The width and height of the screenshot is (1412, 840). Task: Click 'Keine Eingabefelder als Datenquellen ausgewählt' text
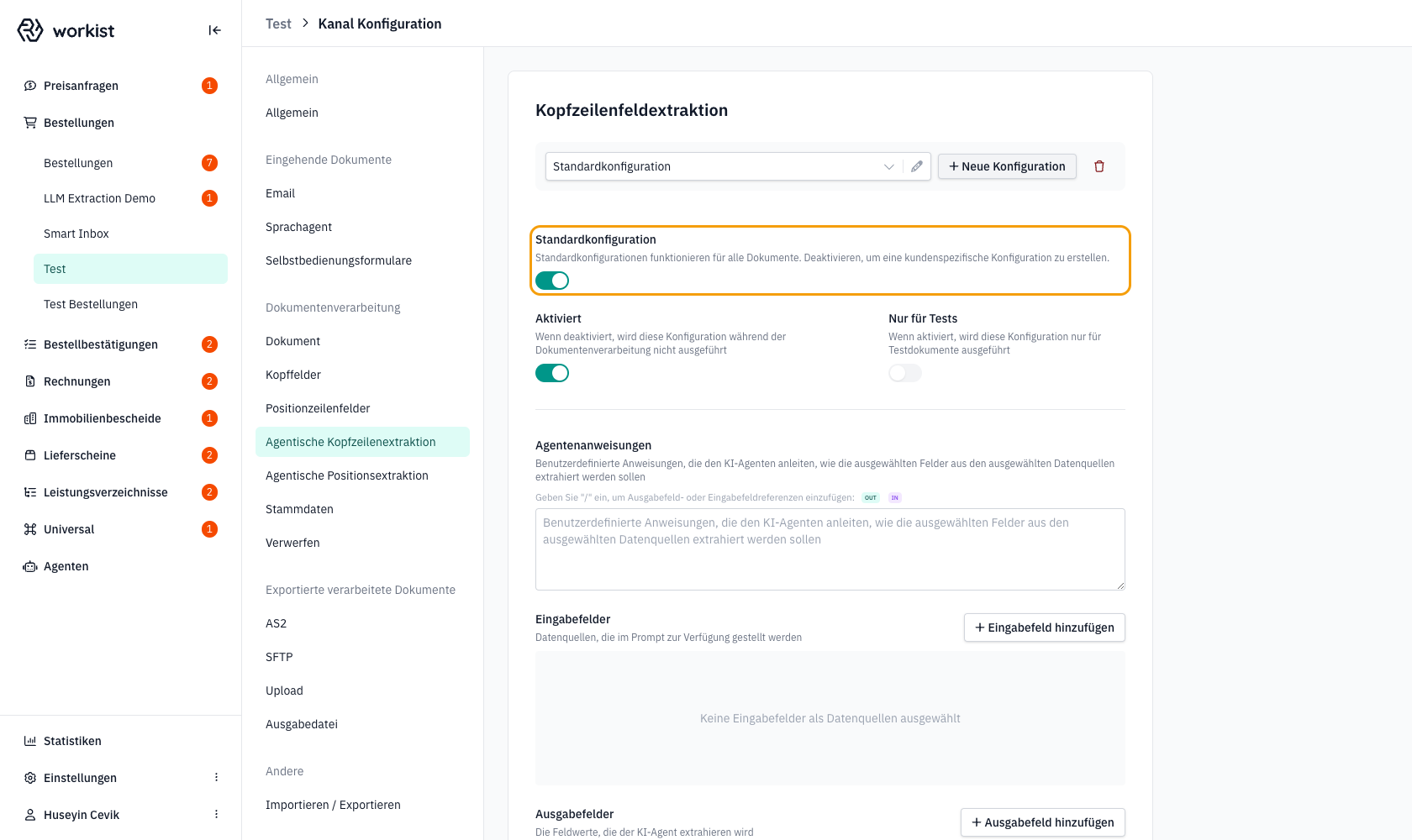click(x=830, y=718)
